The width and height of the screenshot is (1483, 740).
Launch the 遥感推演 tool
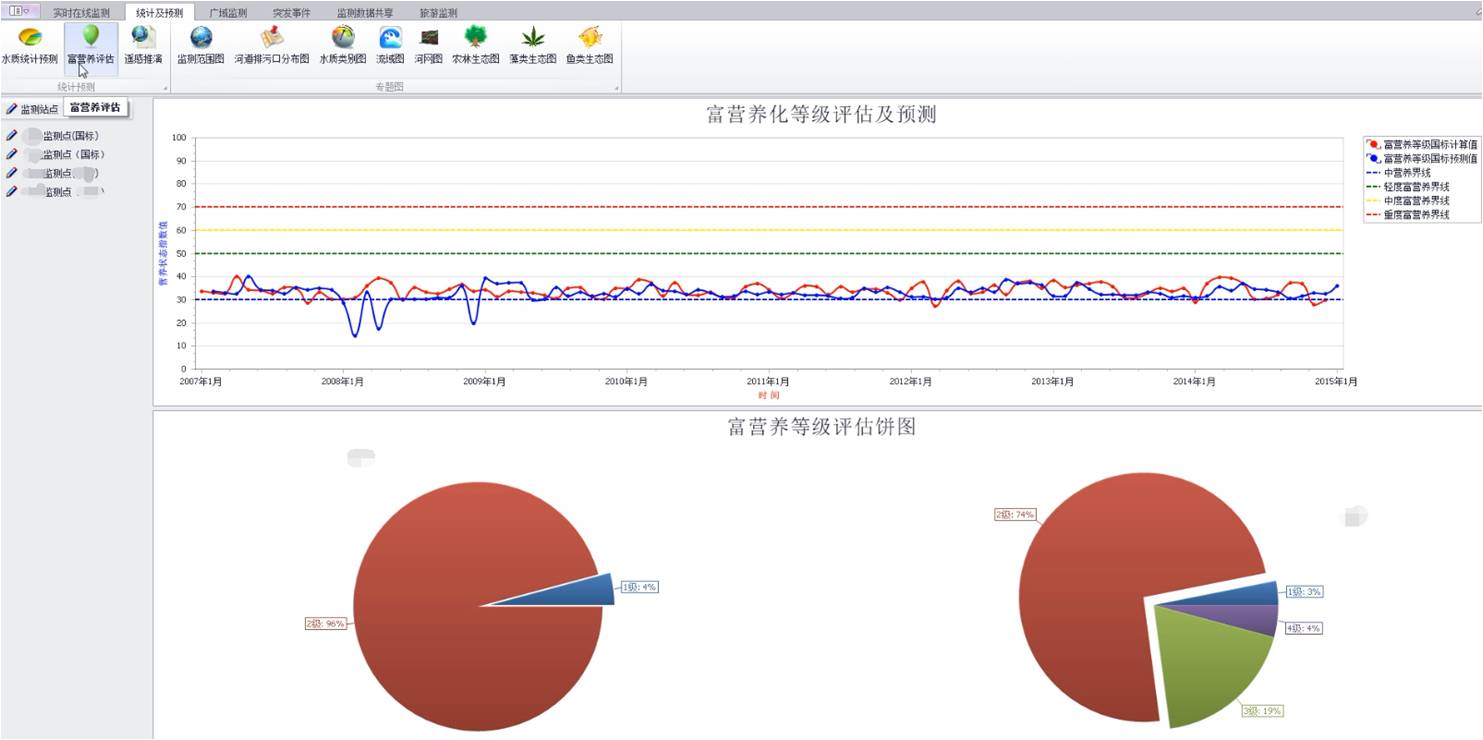pyautogui.click(x=143, y=45)
